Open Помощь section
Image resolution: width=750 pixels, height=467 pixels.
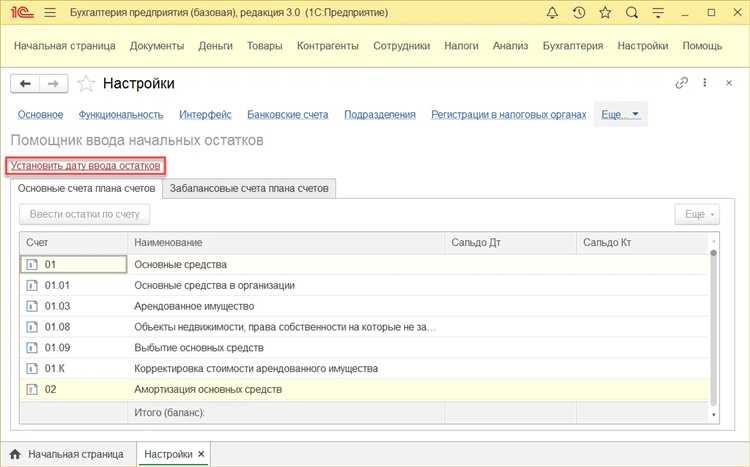click(x=702, y=46)
